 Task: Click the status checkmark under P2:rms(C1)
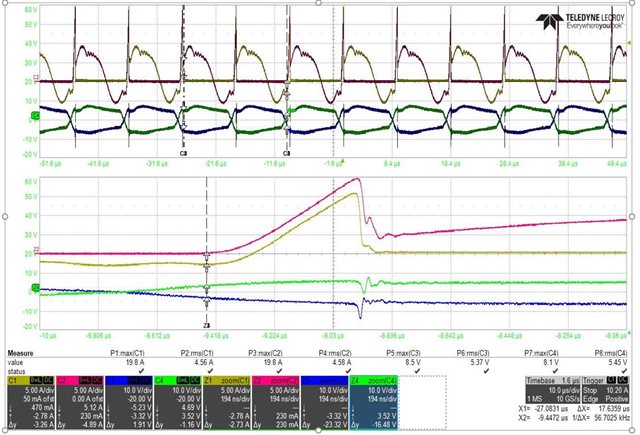(x=210, y=371)
